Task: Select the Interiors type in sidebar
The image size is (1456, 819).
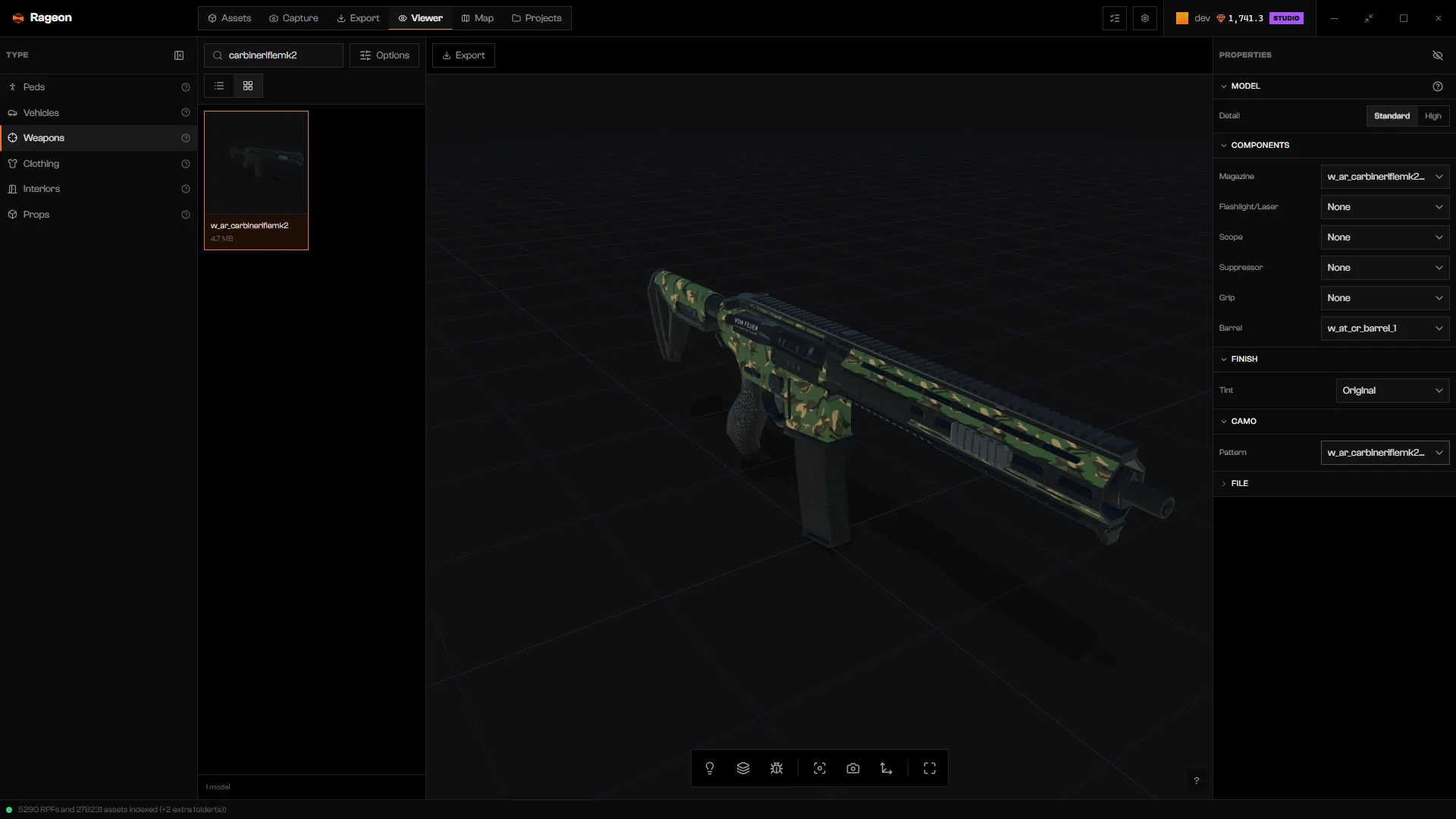Action: [x=99, y=189]
